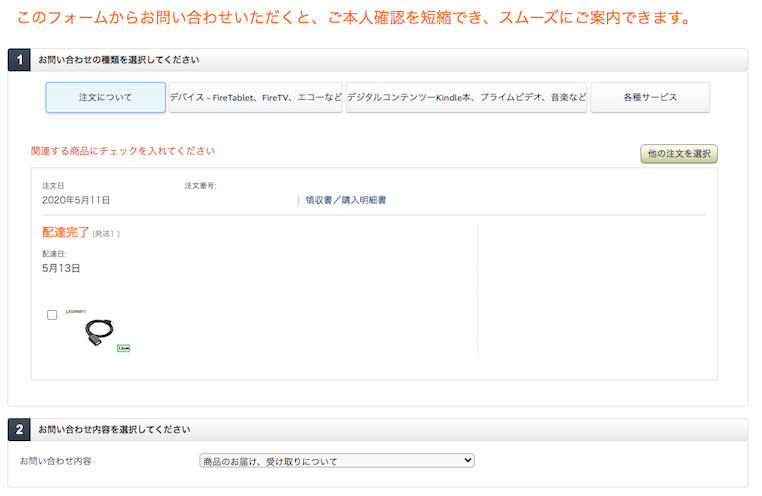
Task: Click the UGREEN brand logo above the cable
Action: pos(76,313)
